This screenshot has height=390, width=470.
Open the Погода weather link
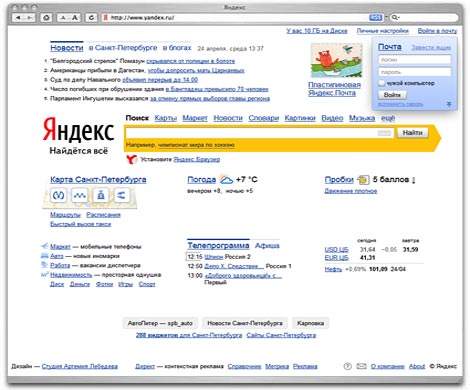(202, 180)
